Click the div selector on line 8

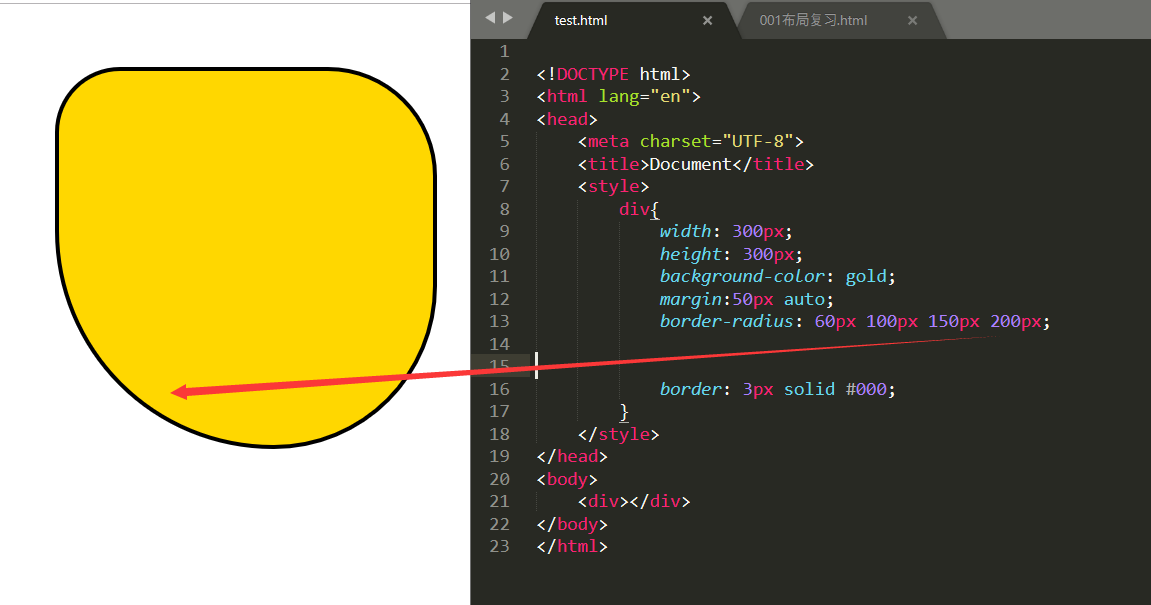click(x=634, y=209)
